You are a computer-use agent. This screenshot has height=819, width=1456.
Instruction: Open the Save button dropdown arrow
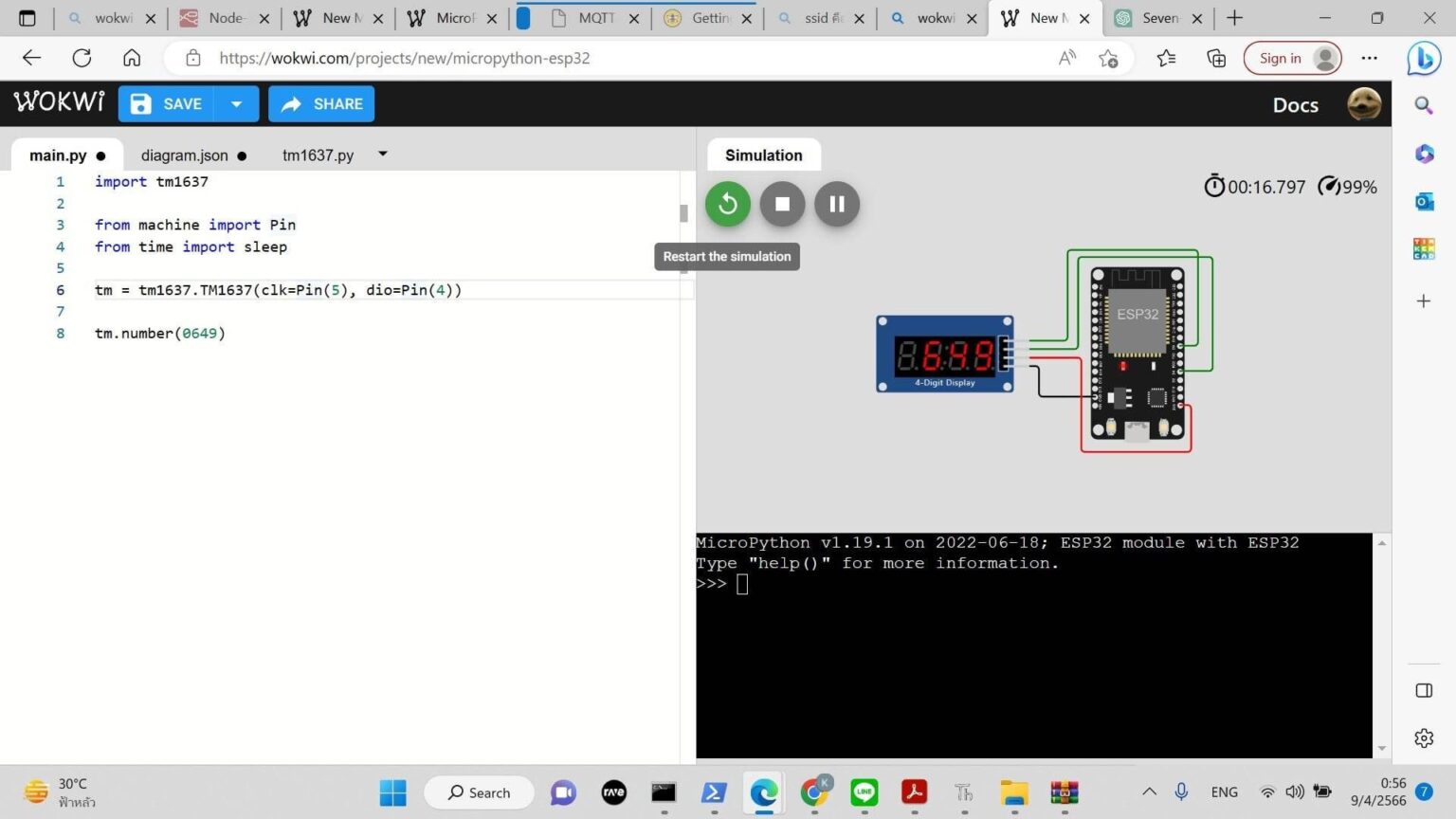[x=236, y=103]
